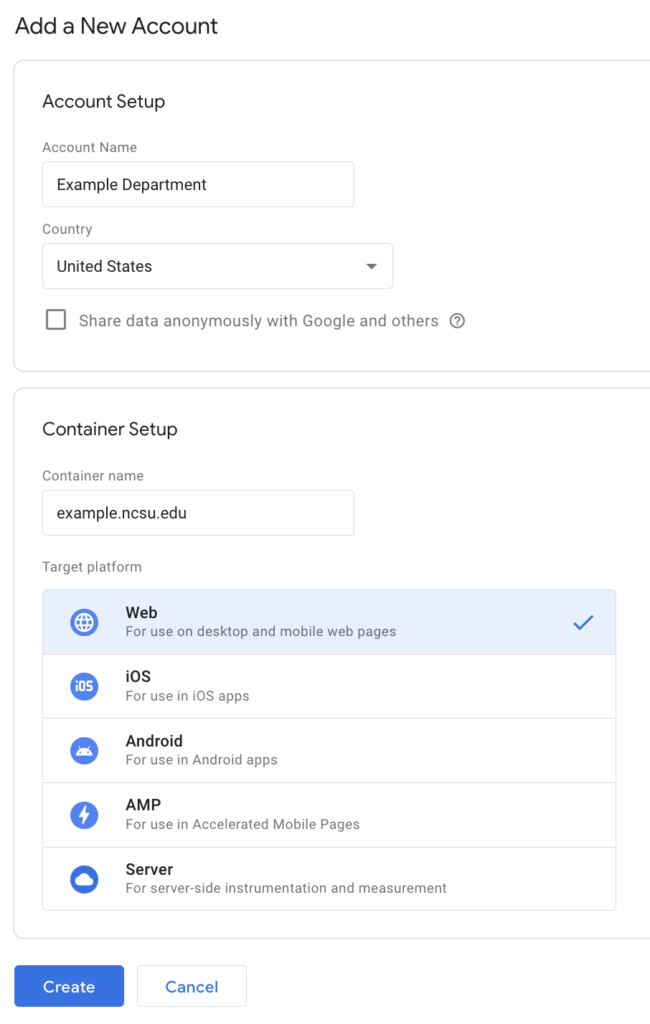Enable sharing data anonymously with Google

[55, 320]
